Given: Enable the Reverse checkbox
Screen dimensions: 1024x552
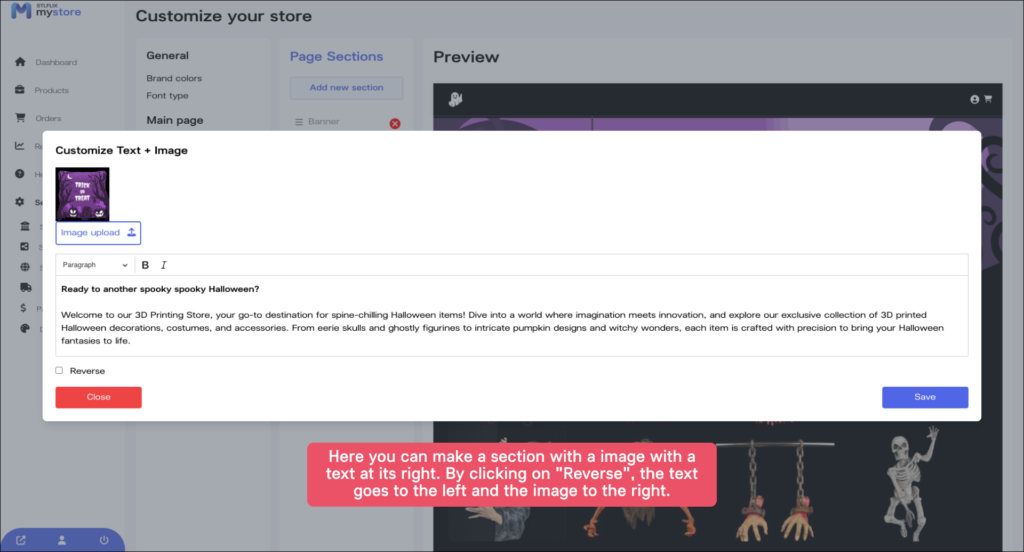Looking at the screenshot, I should (59, 371).
